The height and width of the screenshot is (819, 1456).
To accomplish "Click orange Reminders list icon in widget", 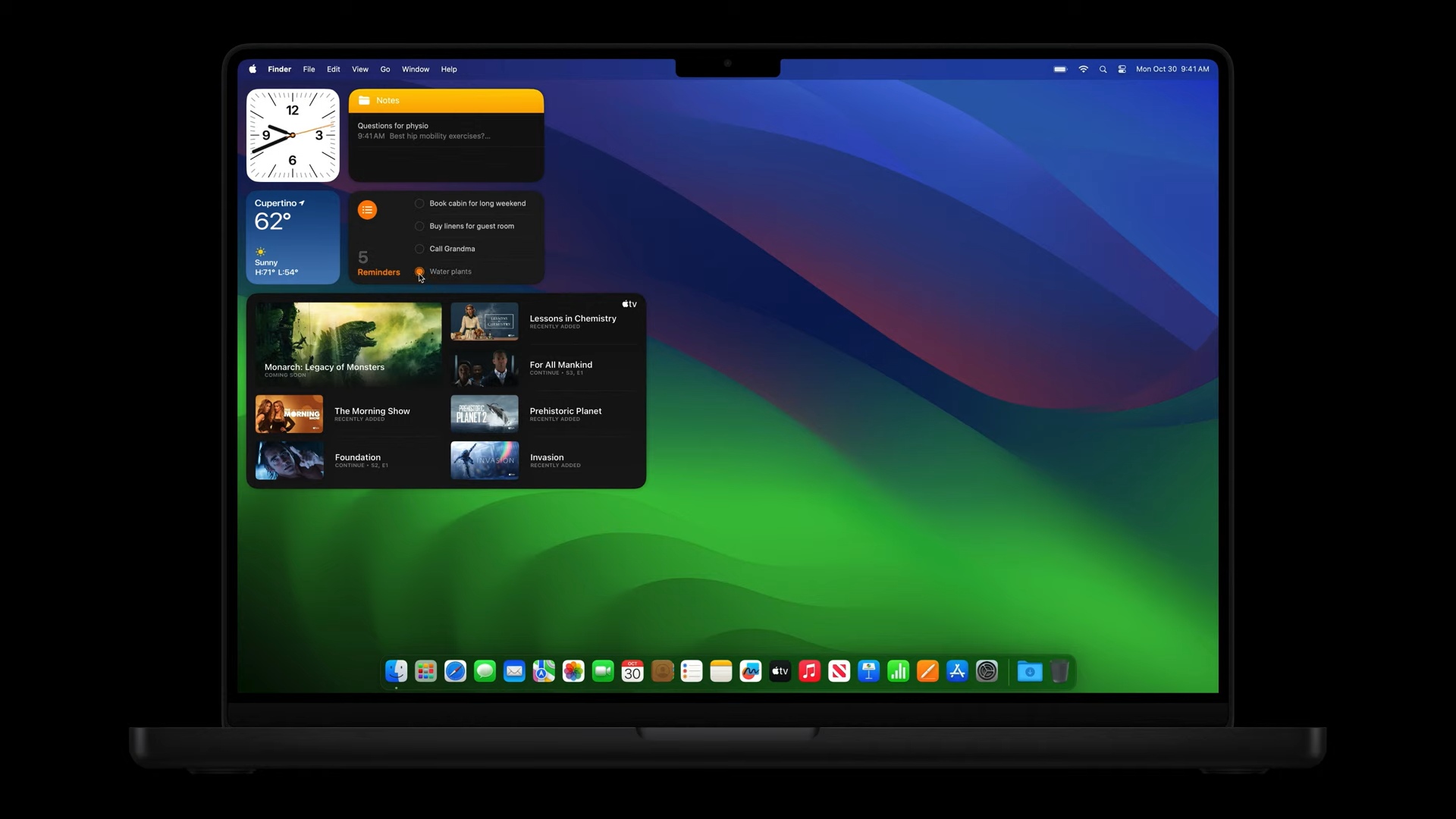I will click(367, 210).
